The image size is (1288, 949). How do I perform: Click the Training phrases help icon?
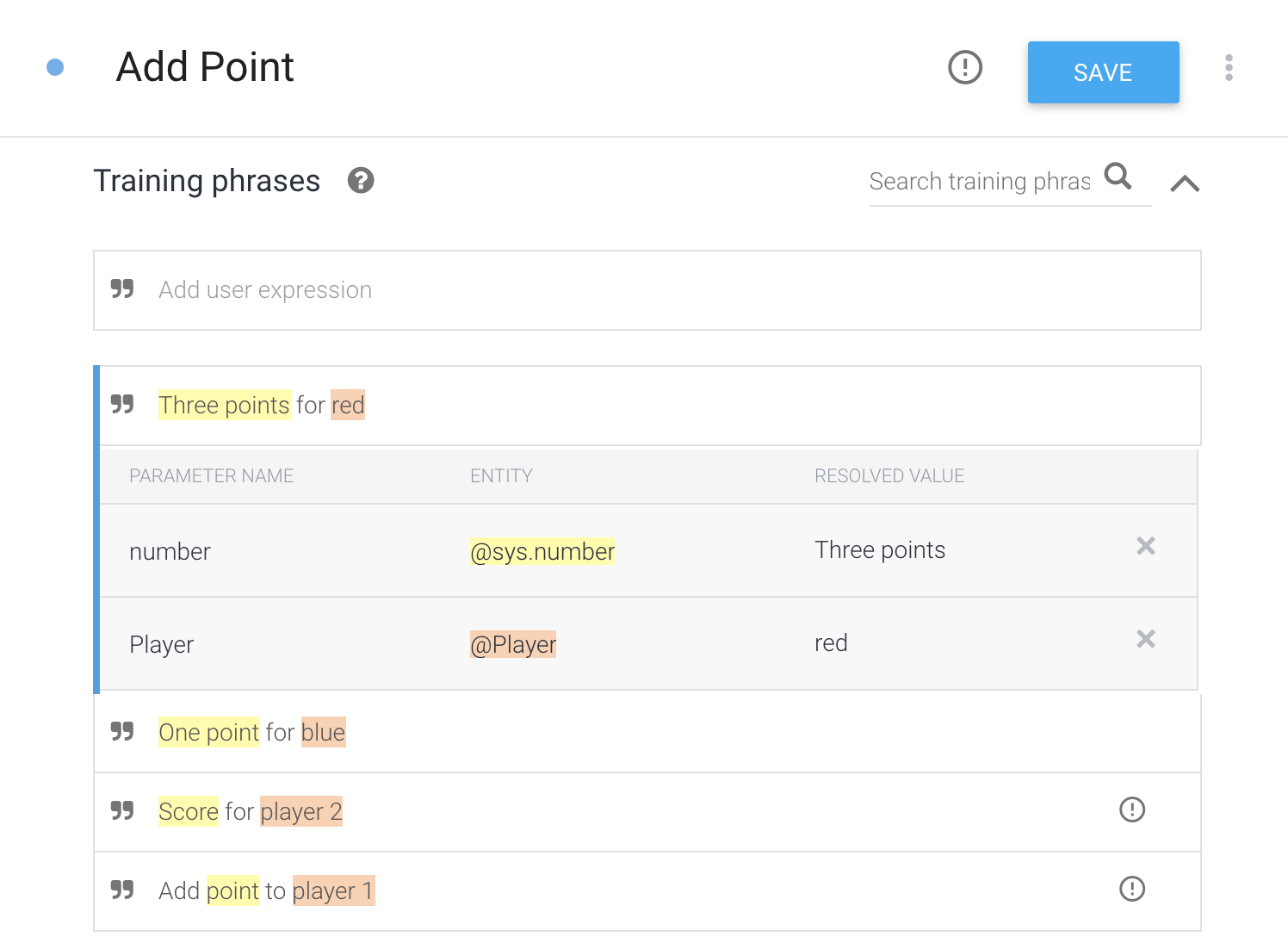pyautogui.click(x=360, y=181)
